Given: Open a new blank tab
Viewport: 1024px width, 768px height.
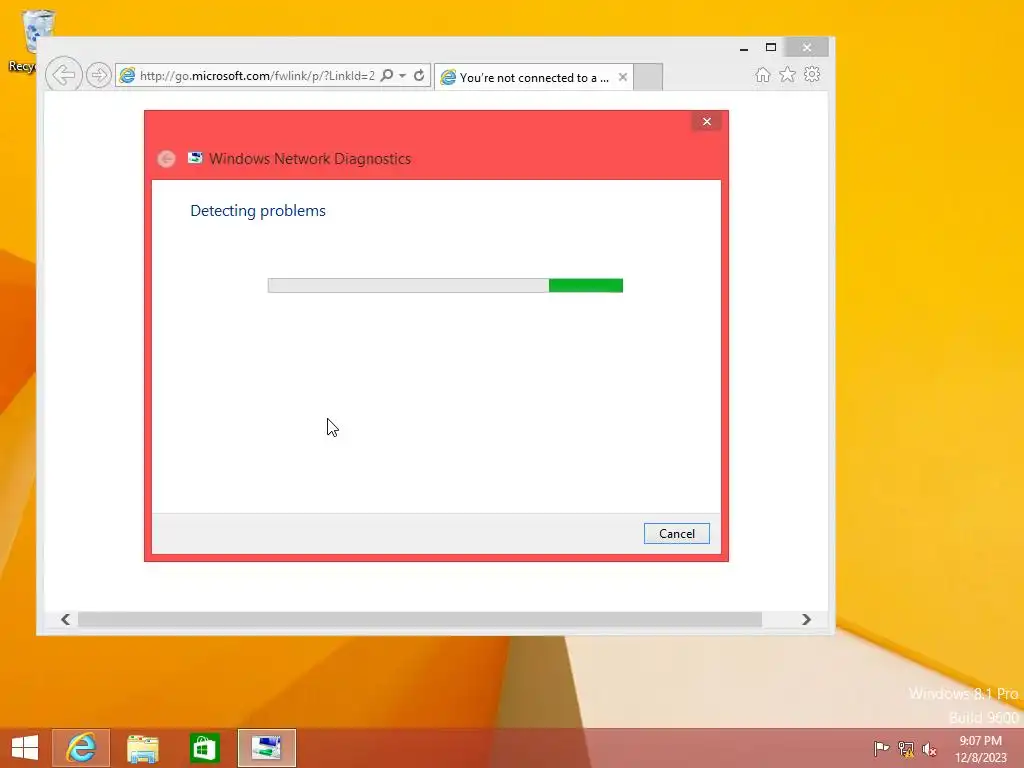Looking at the screenshot, I should tap(648, 77).
